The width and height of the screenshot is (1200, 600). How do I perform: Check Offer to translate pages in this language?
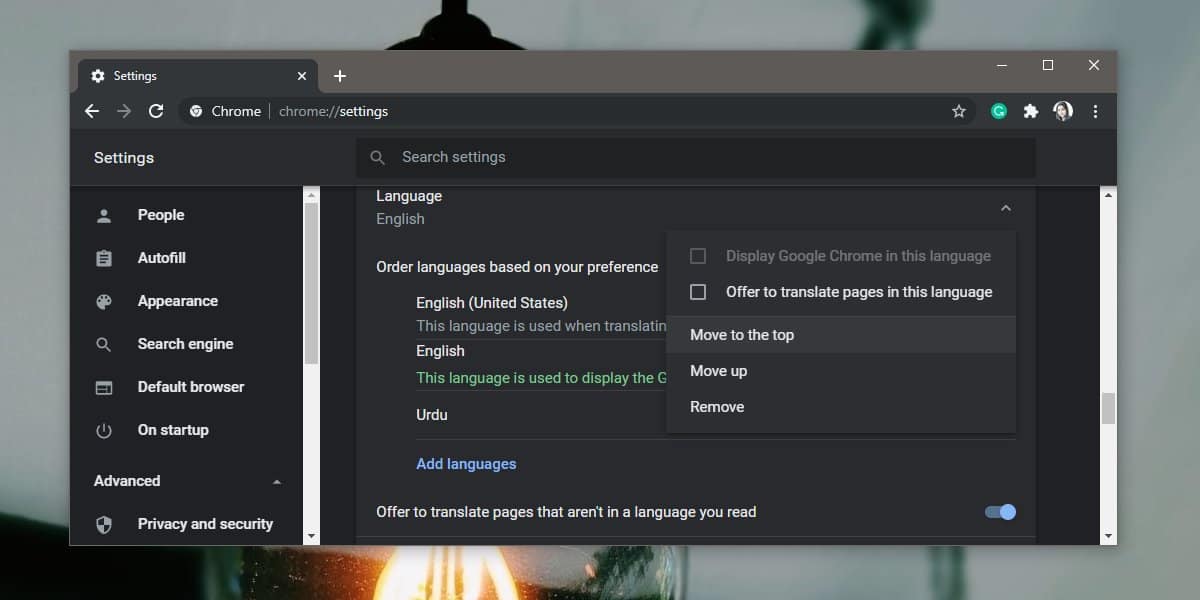(x=699, y=292)
